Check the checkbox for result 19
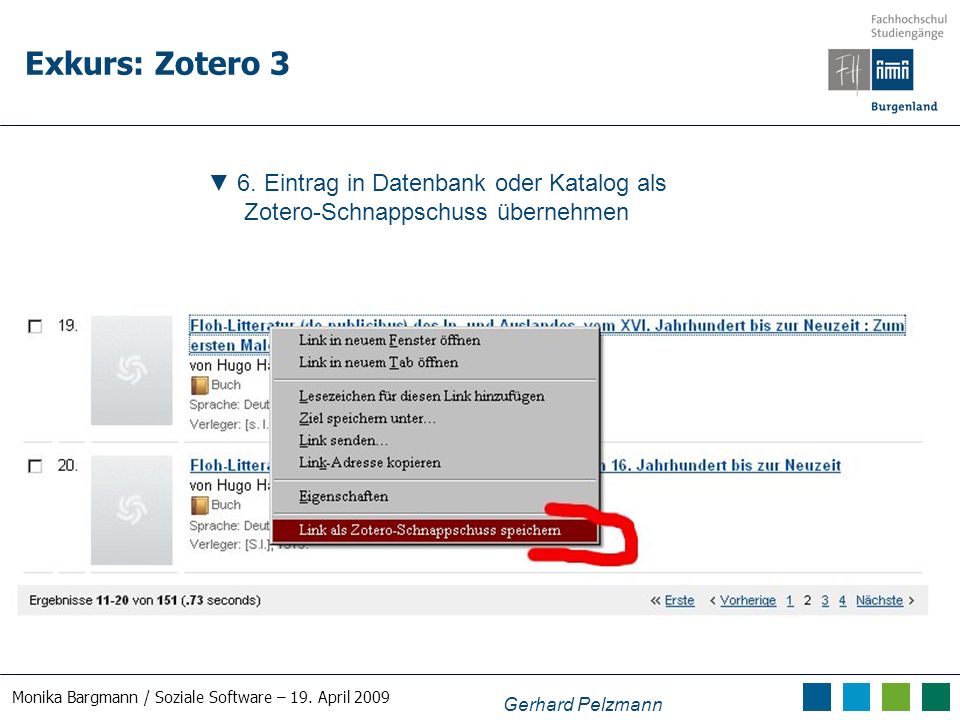This screenshot has width=960, height=720. point(36,326)
